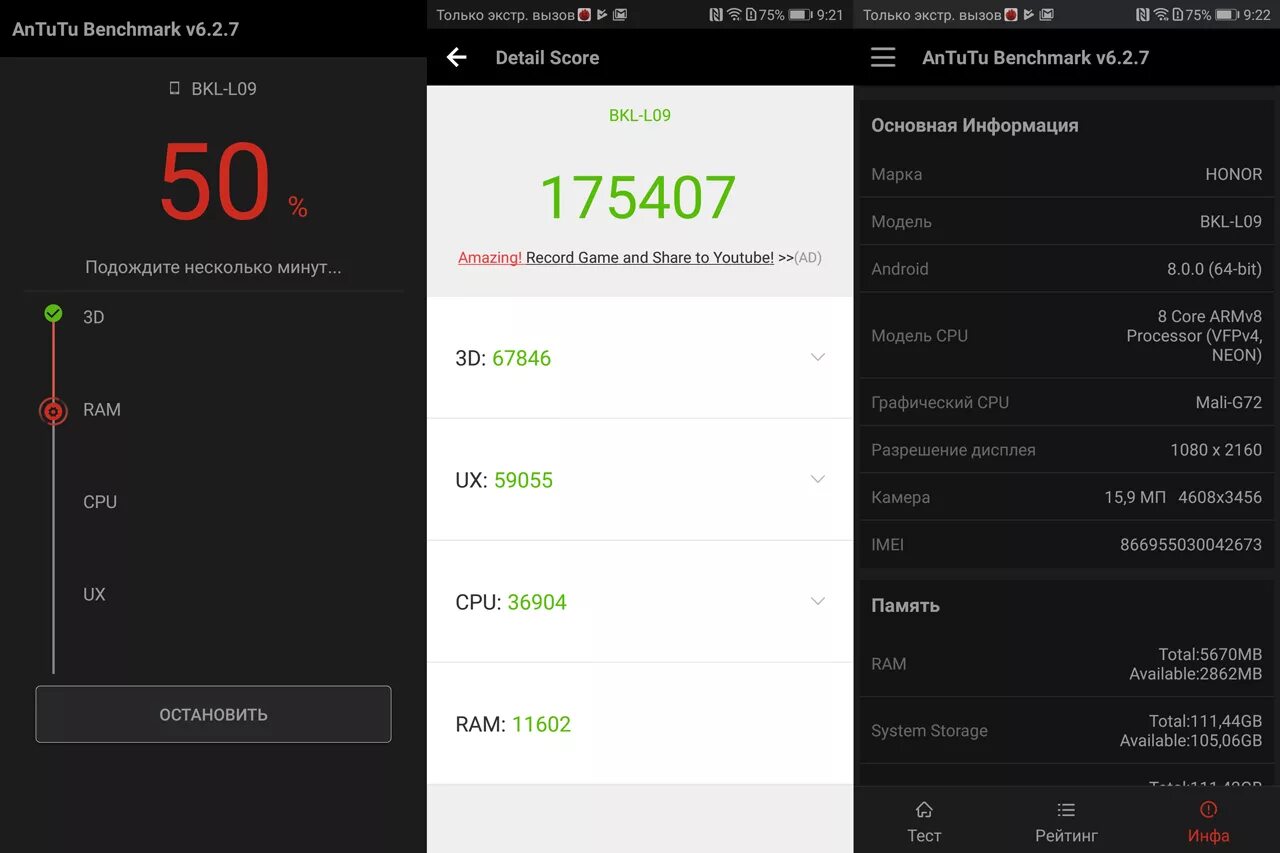Expand the CPU: 36904 score details
Screen dimensions: 1280x853
point(818,601)
